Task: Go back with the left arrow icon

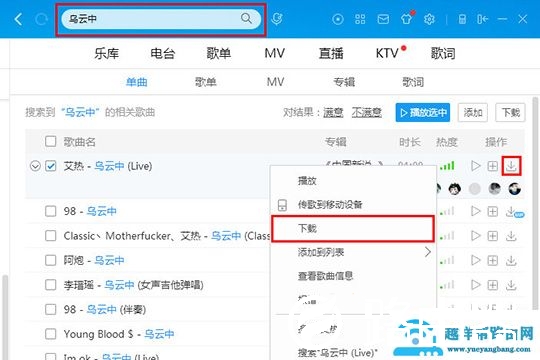Action: [x=18, y=19]
